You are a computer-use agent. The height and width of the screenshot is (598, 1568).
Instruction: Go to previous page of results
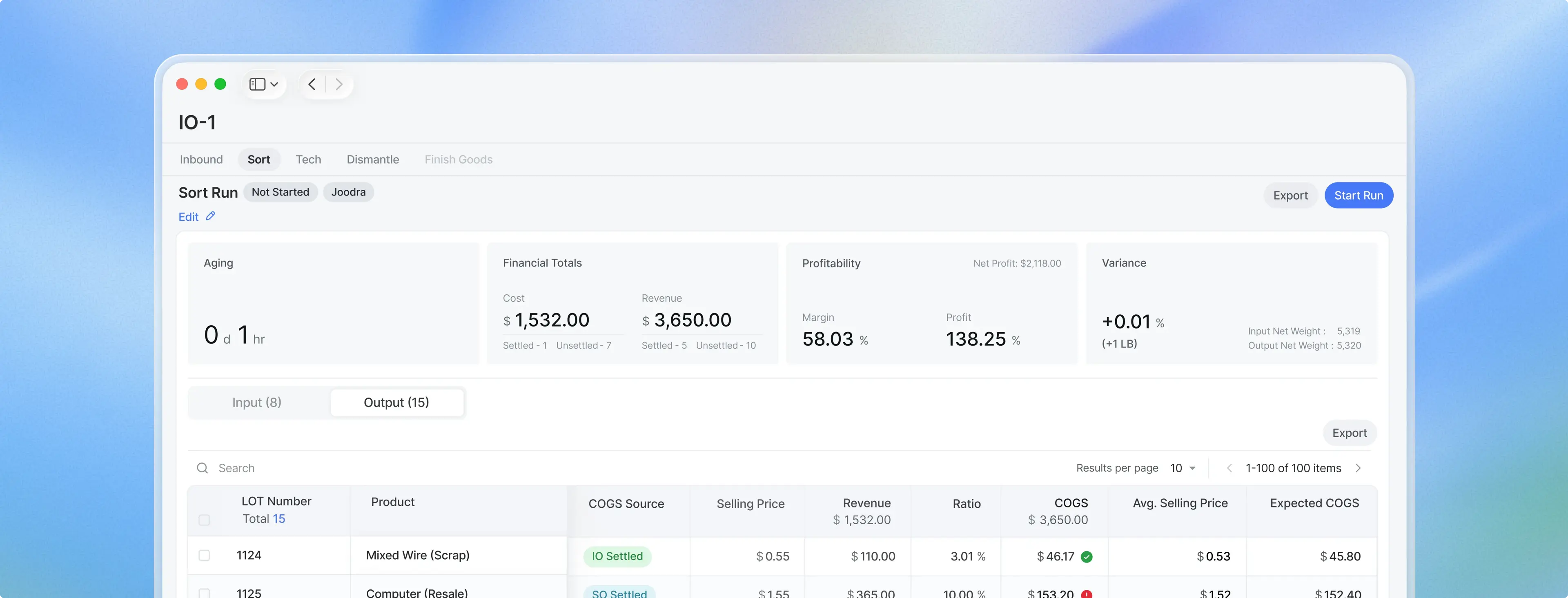tap(1229, 468)
